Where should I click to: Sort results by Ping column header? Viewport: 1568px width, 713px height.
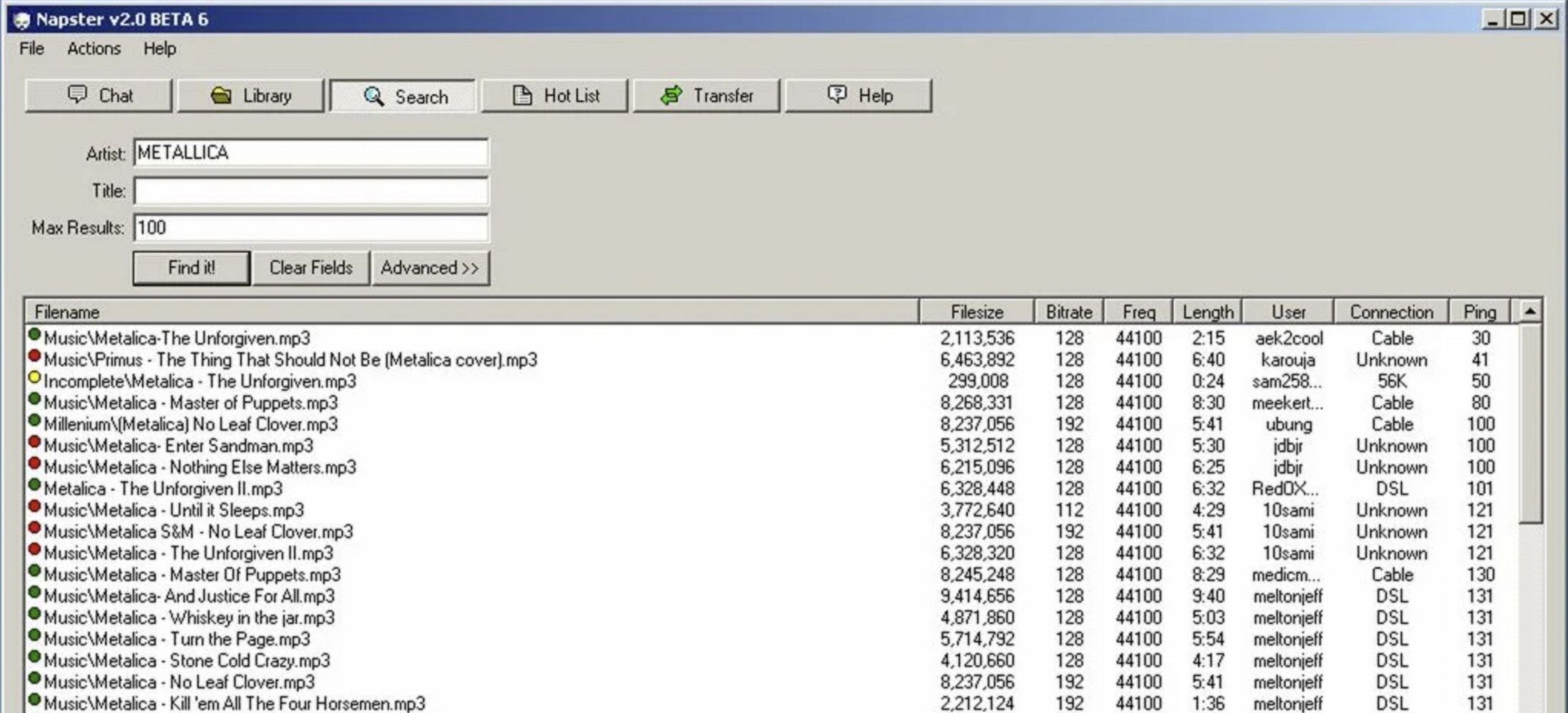pyautogui.click(x=1479, y=312)
